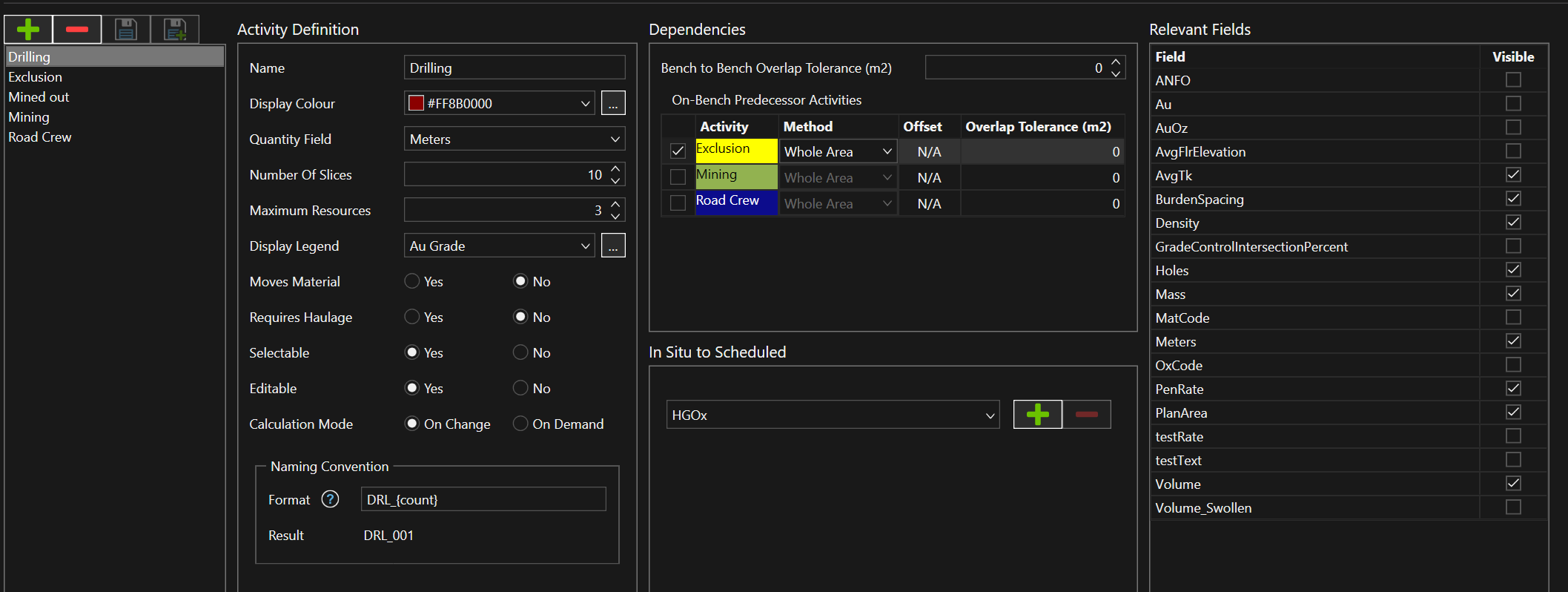Image resolution: width=1568 pixels, height=592 pixels.
Task: Enable the Mining predecessor activity checkbox
Action: click(x=678, y=177)
